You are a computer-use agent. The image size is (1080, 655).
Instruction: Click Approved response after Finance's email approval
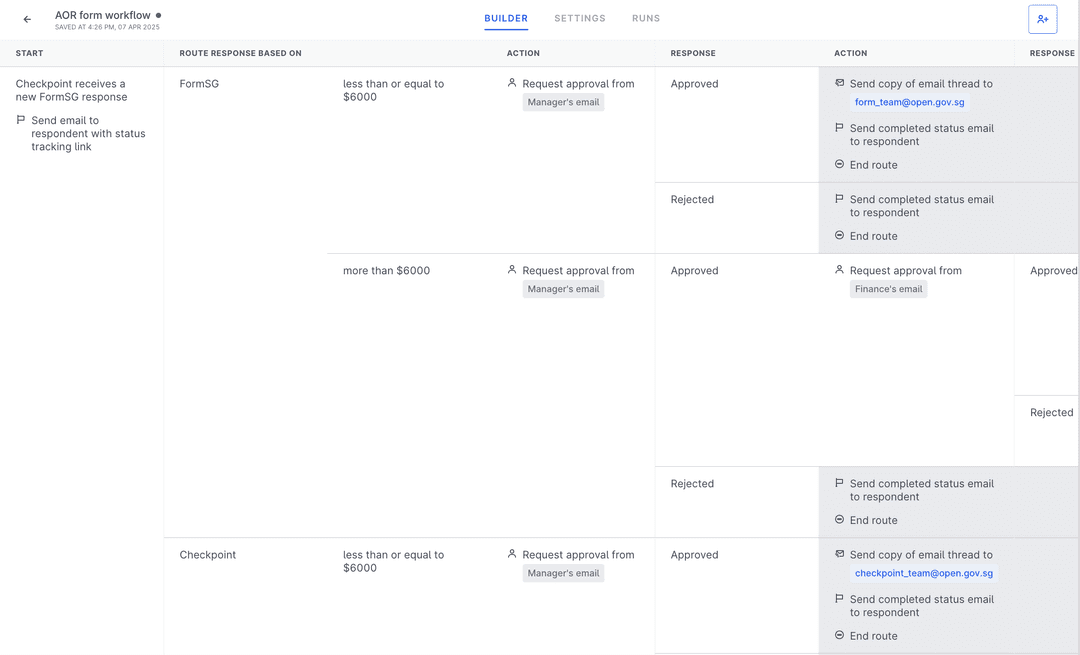click(1054, 271)
